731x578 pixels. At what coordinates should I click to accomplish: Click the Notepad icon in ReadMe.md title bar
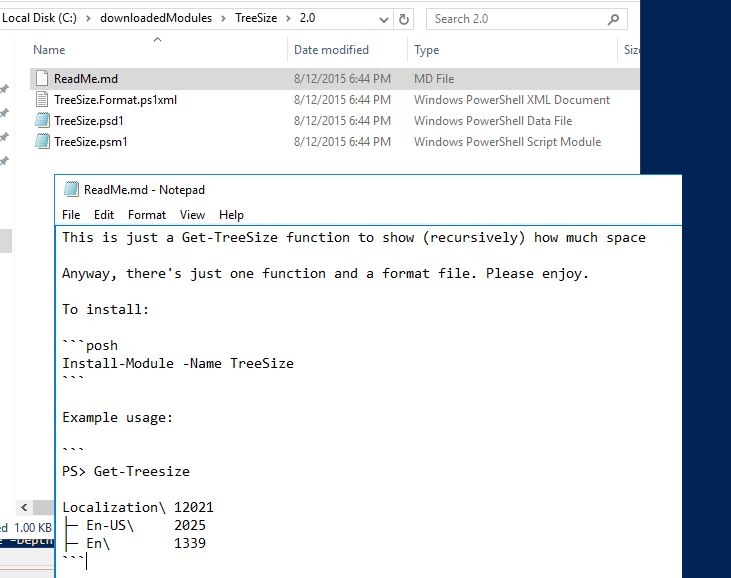[x=71, y=189]
